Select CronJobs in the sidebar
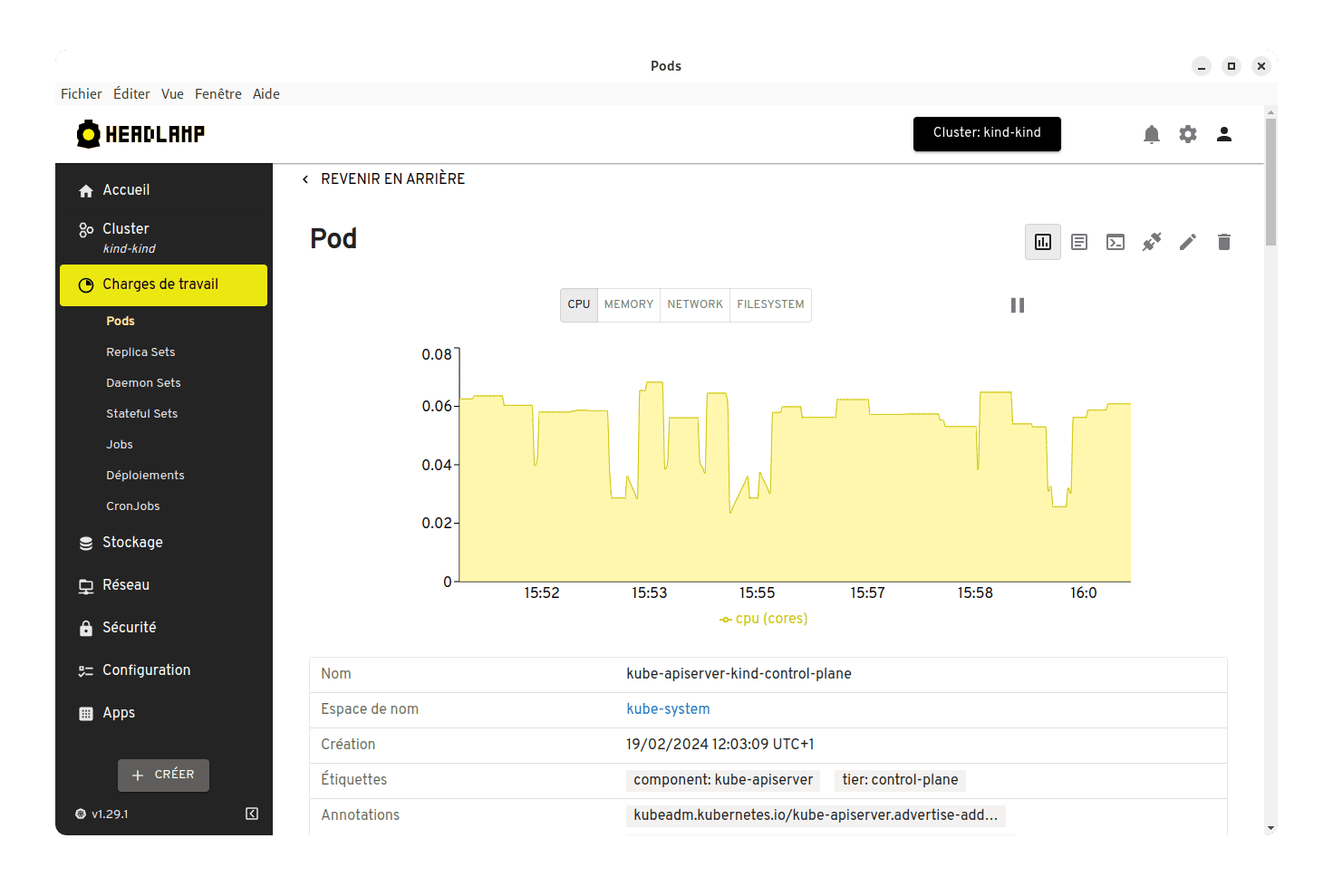The image size is (1333, 896). tap(132, 506)
